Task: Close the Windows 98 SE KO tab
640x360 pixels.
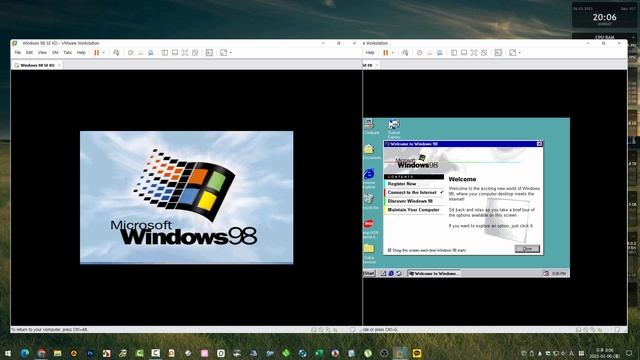Action: pyautogui.click(x=59, y=65)
